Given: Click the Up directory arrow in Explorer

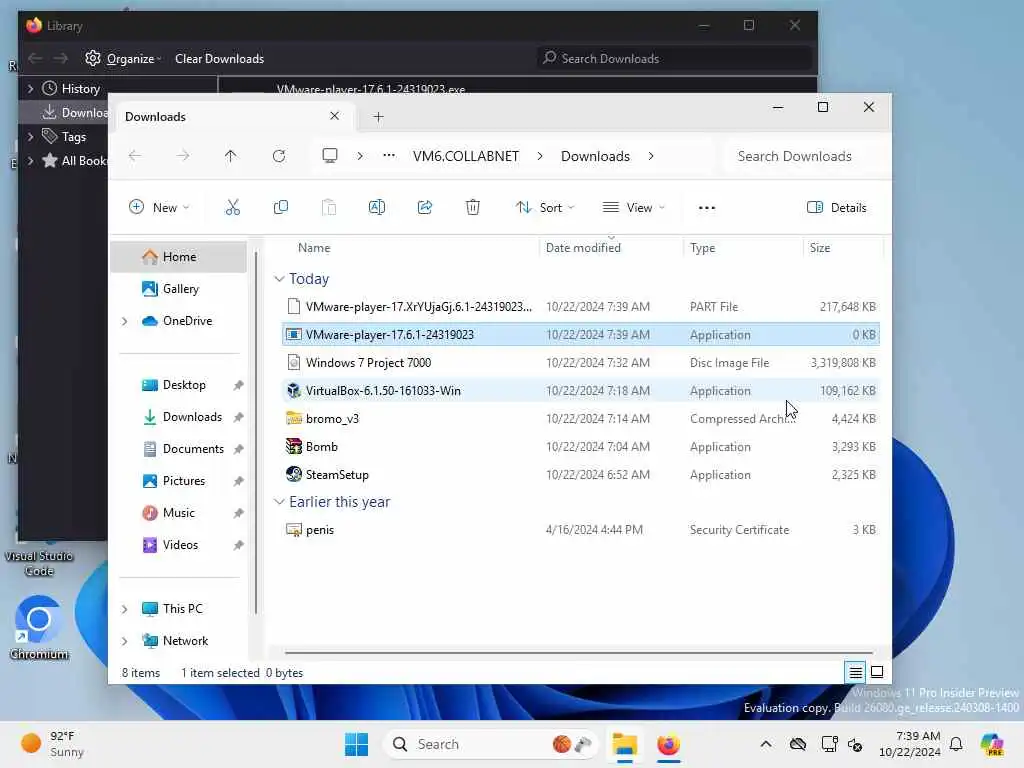Looking at the screenshot, I should point(231,156).
